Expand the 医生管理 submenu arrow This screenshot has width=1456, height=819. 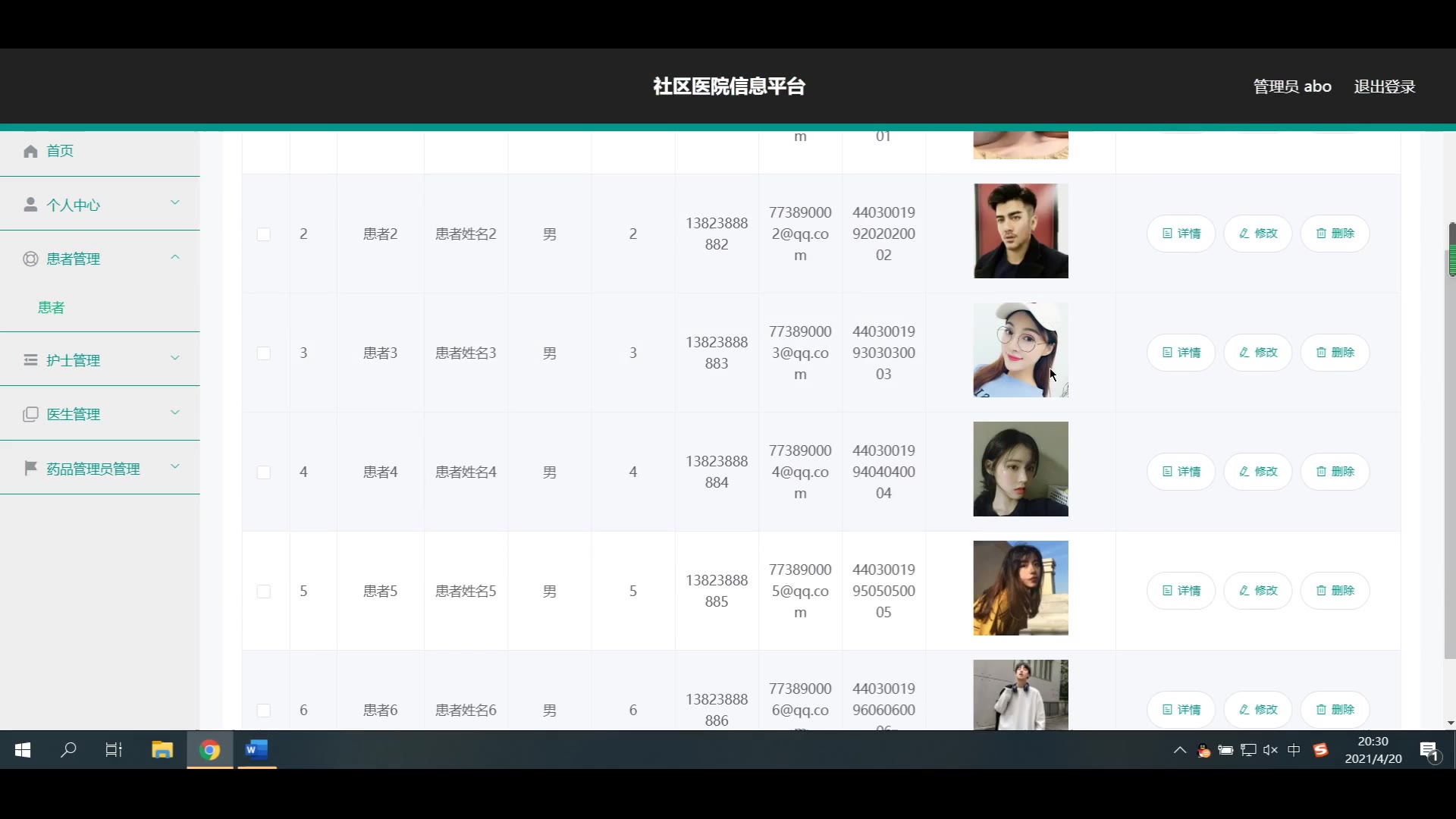175,413
